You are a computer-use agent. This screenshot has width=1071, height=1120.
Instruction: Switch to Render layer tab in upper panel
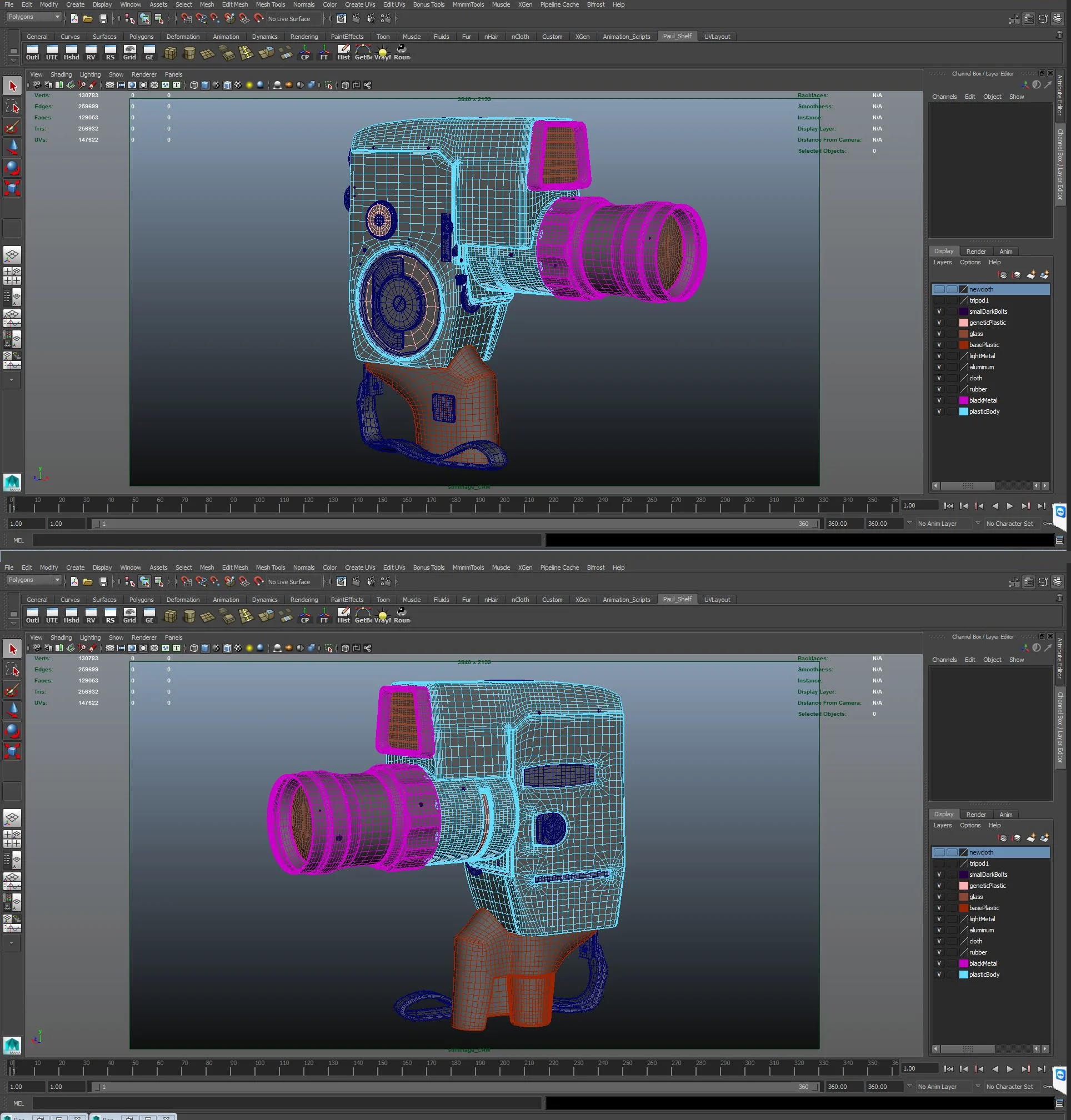coord(975,252)
